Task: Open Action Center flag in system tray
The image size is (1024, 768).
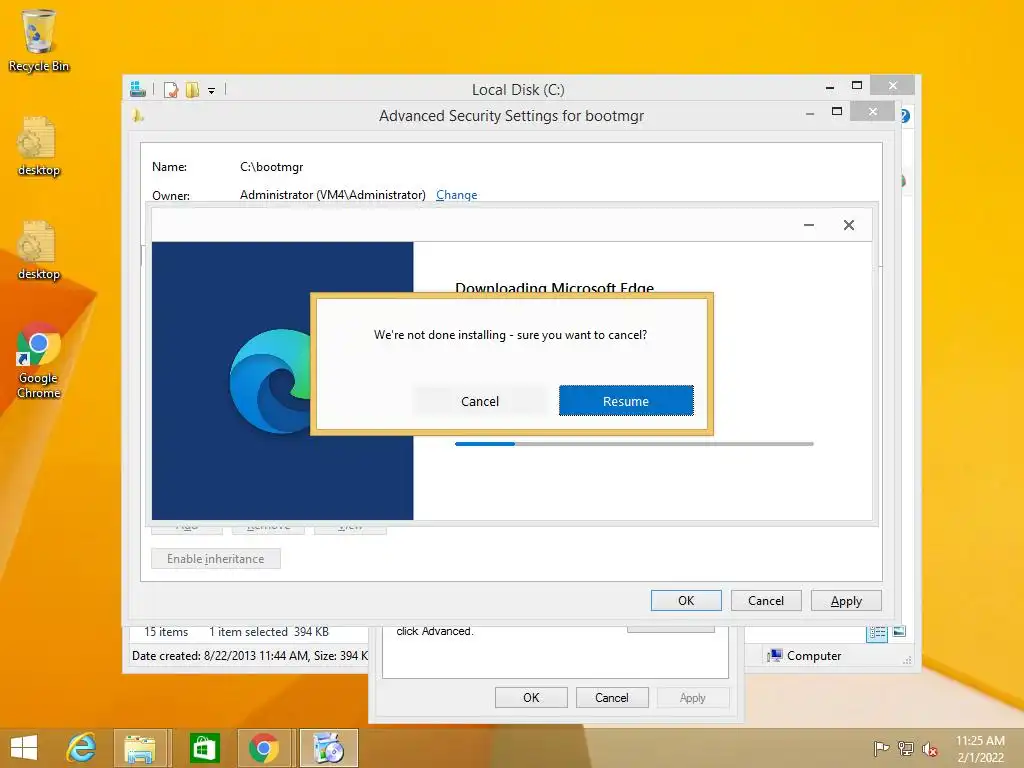Action: (x=881, y=748)
